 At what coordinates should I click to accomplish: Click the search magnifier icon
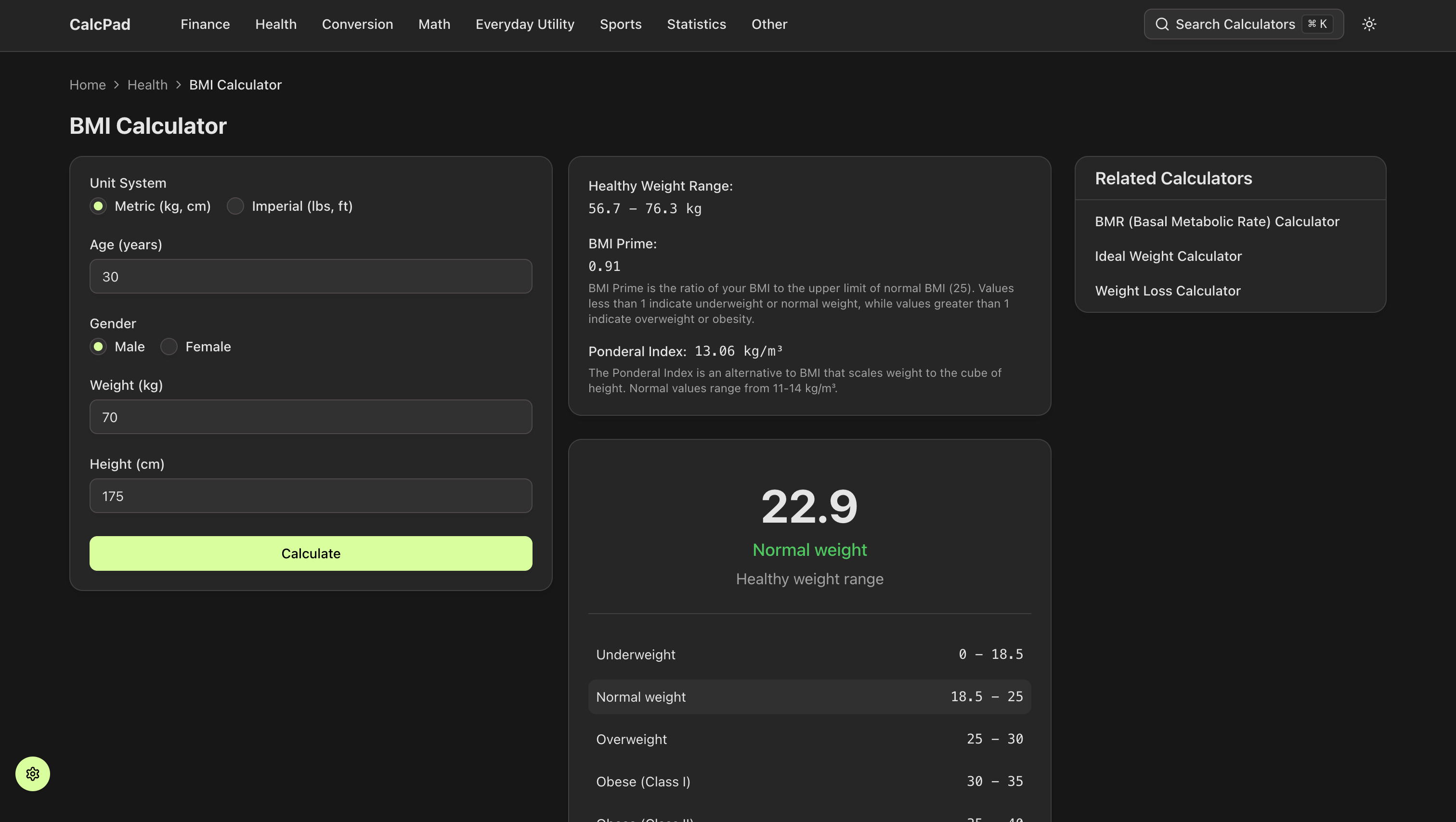(1161, 24)
